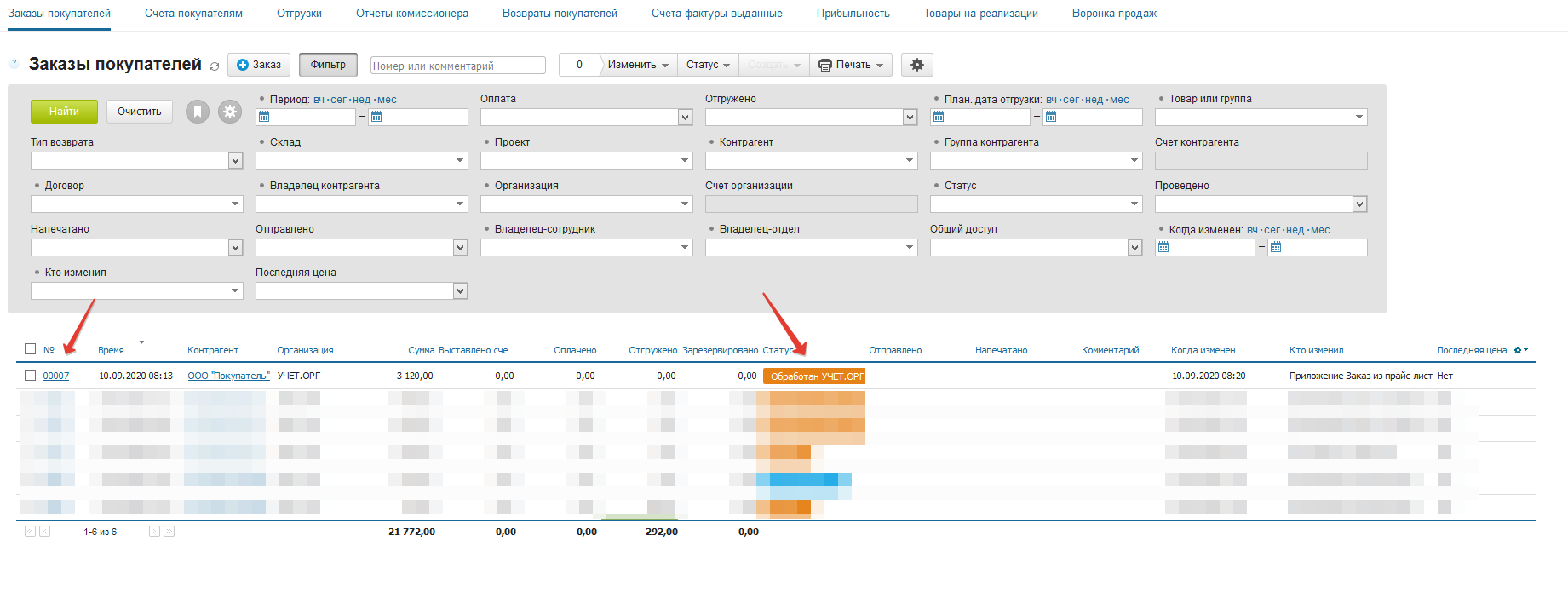Expand the Кто изменил filter dropdown
The width and height of the screenshot is (1568, 615).
pyautogui.click(x=235, y=291)
